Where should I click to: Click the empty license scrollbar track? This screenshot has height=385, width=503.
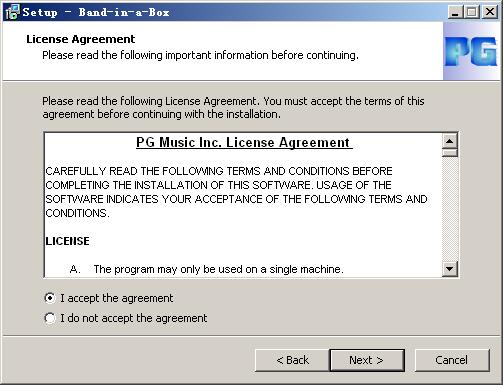pos(450,209)
